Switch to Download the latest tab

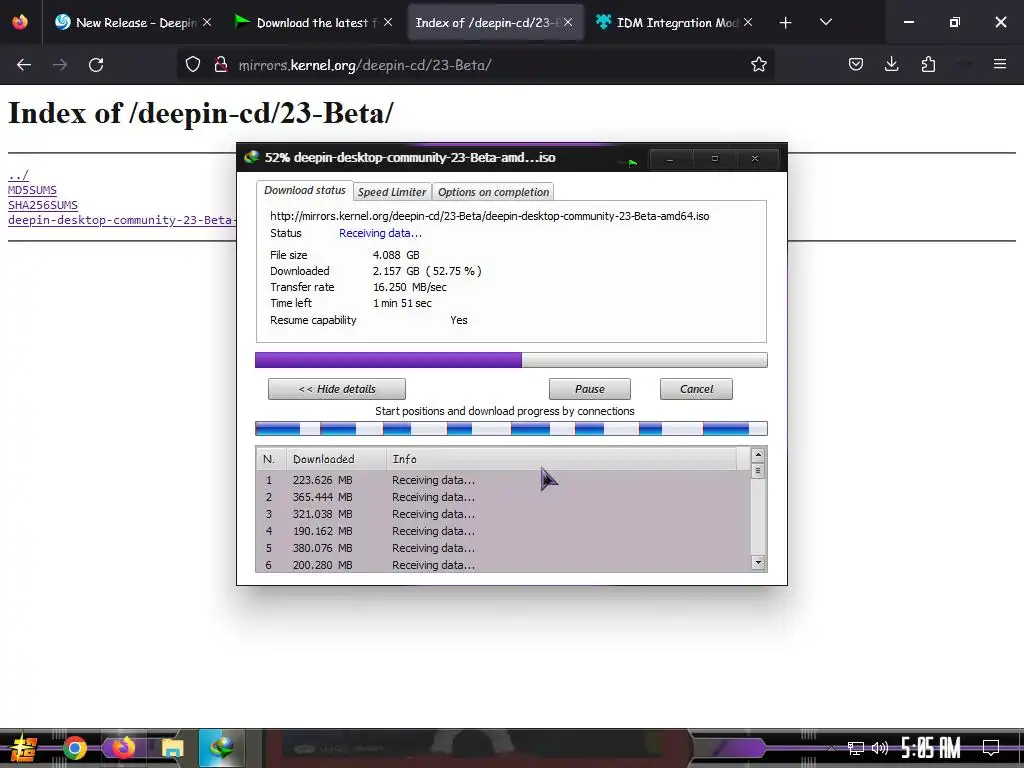(316, 23)
